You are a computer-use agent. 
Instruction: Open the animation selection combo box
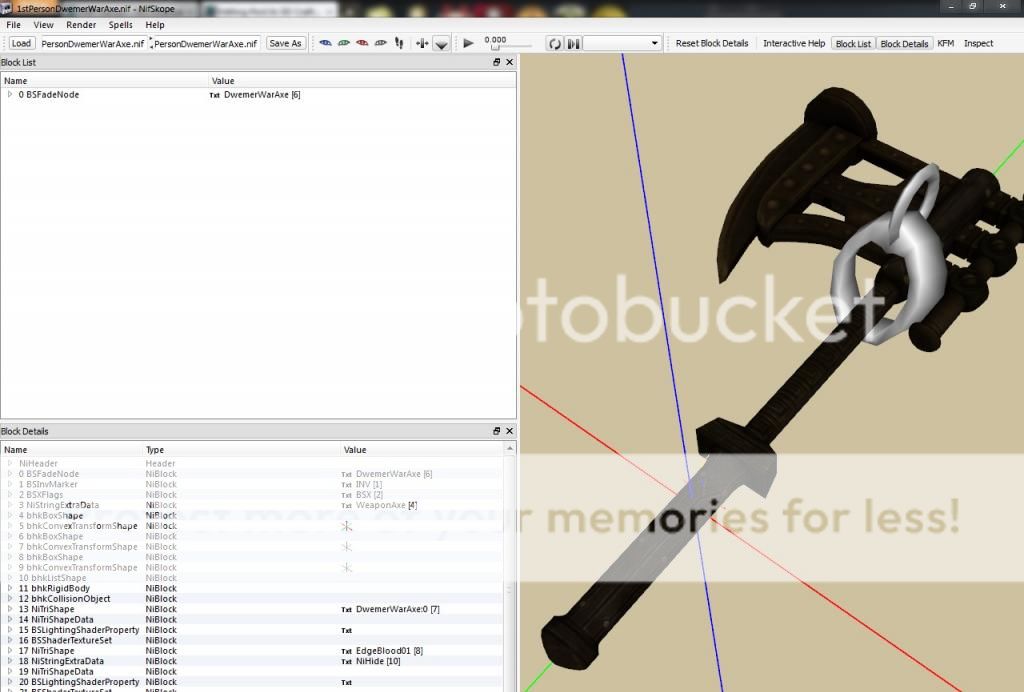click(x=622, y=44)
